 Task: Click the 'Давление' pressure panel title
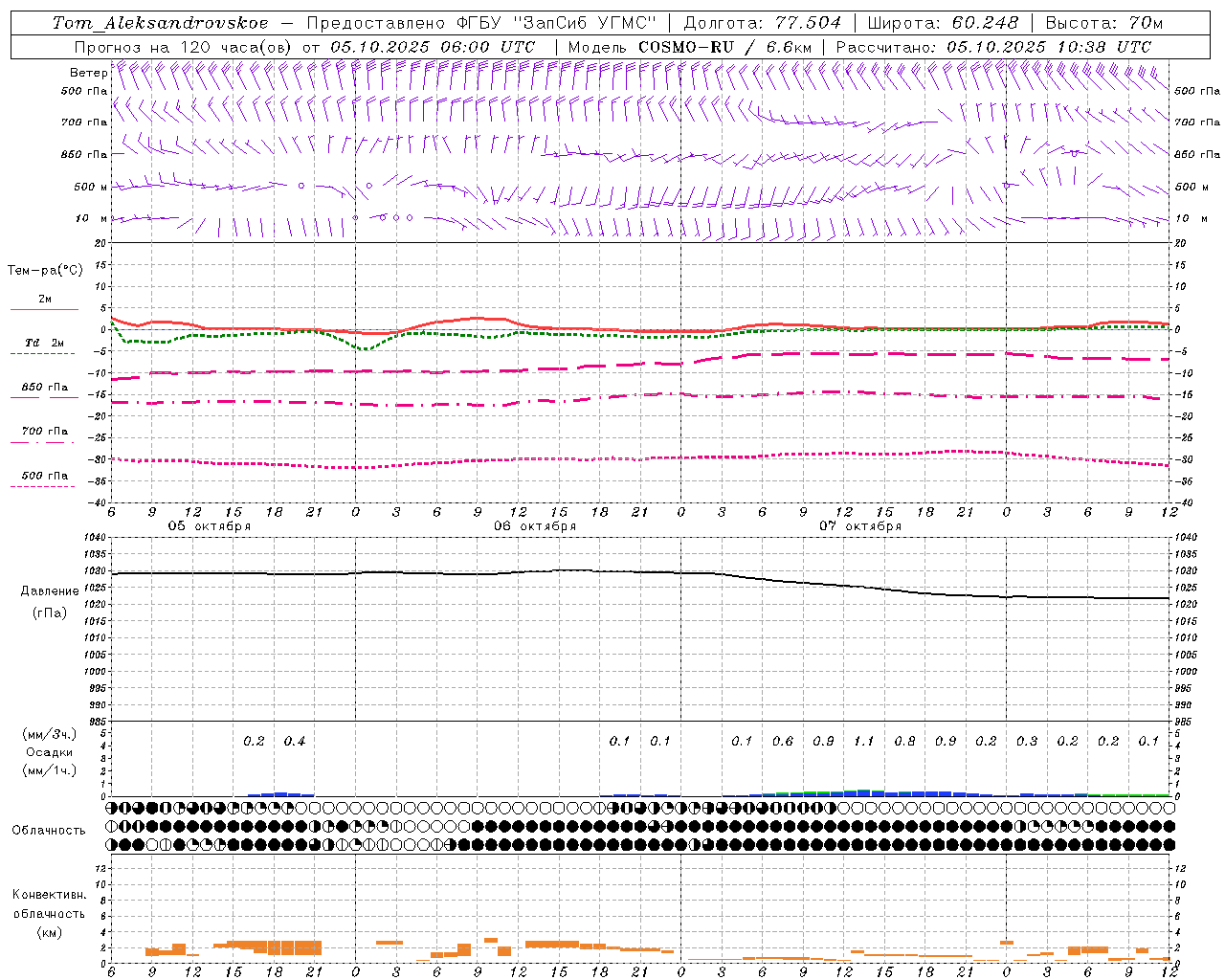coord(50,591)
